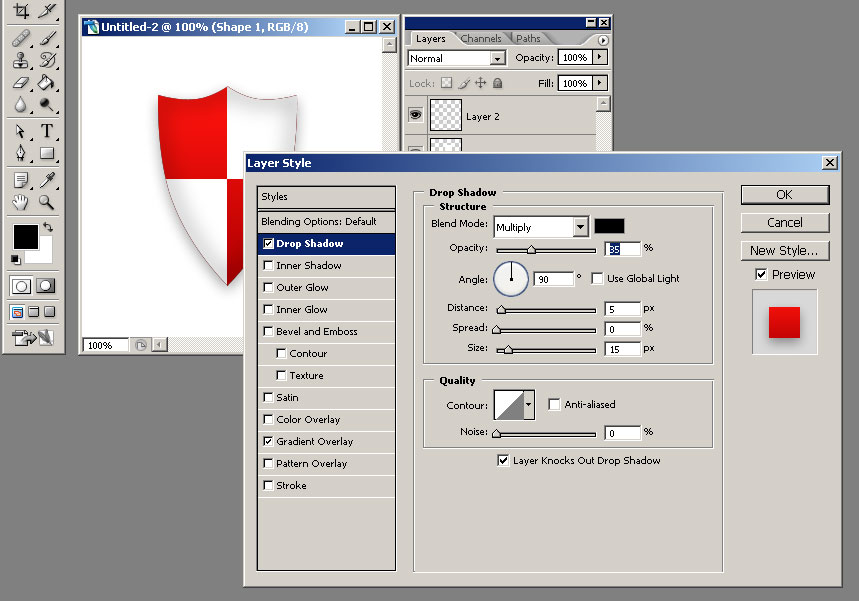Click Cancel in Layer Style dialog
The width and height of the screenshot is (859, 601).
point(784,222)
